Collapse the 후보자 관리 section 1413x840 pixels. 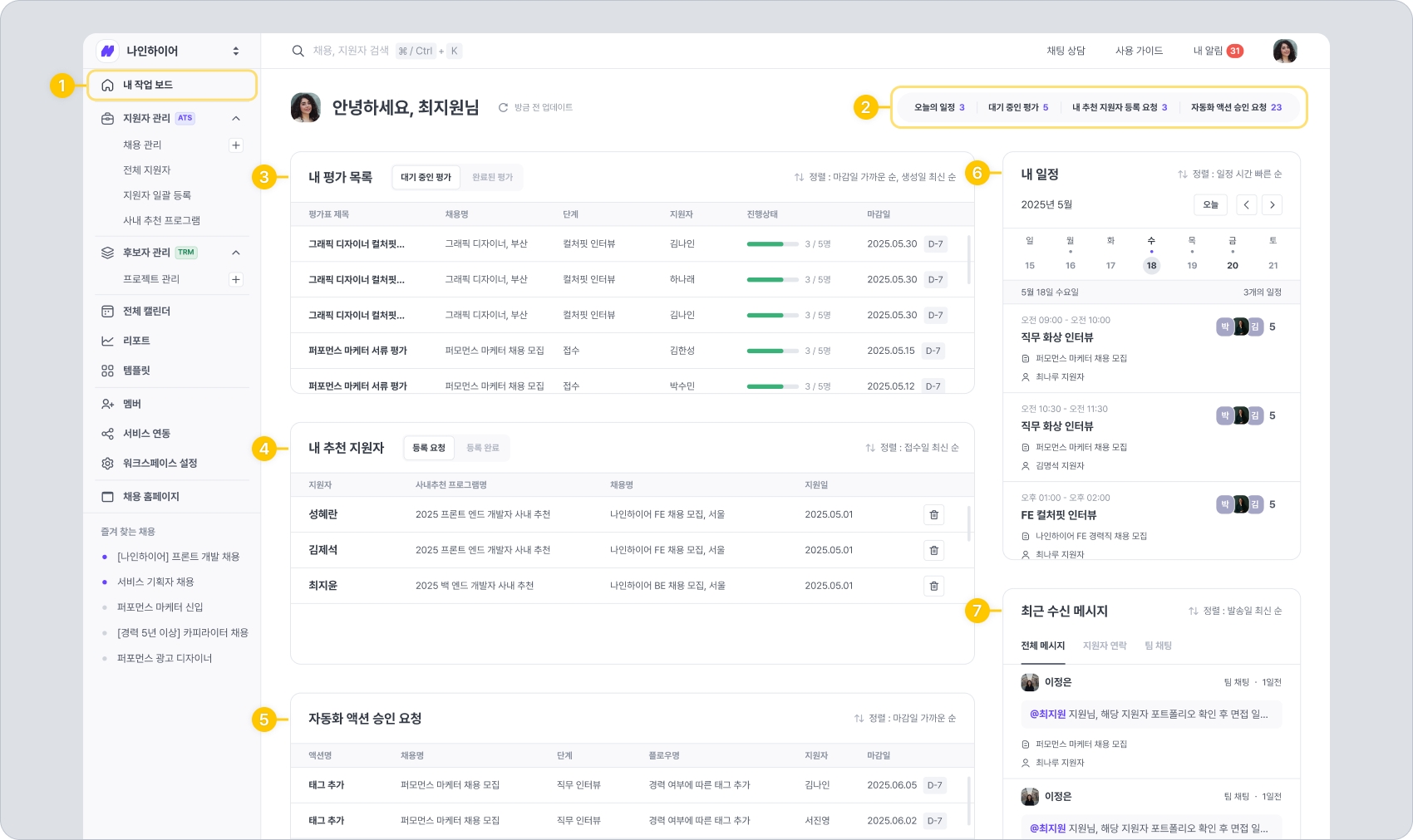click(x=236, y=253)
